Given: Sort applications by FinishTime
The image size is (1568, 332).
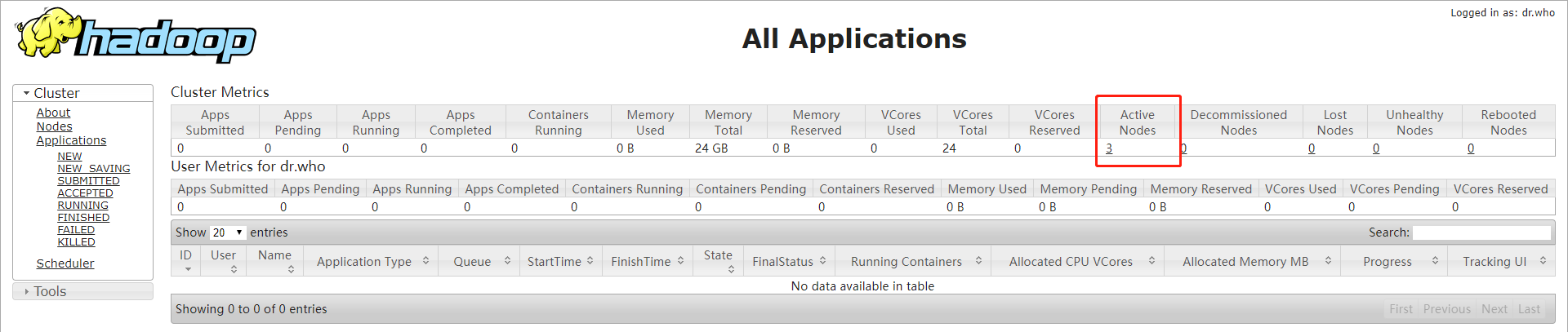Looking at the screenshot, I should coord(647,262).
